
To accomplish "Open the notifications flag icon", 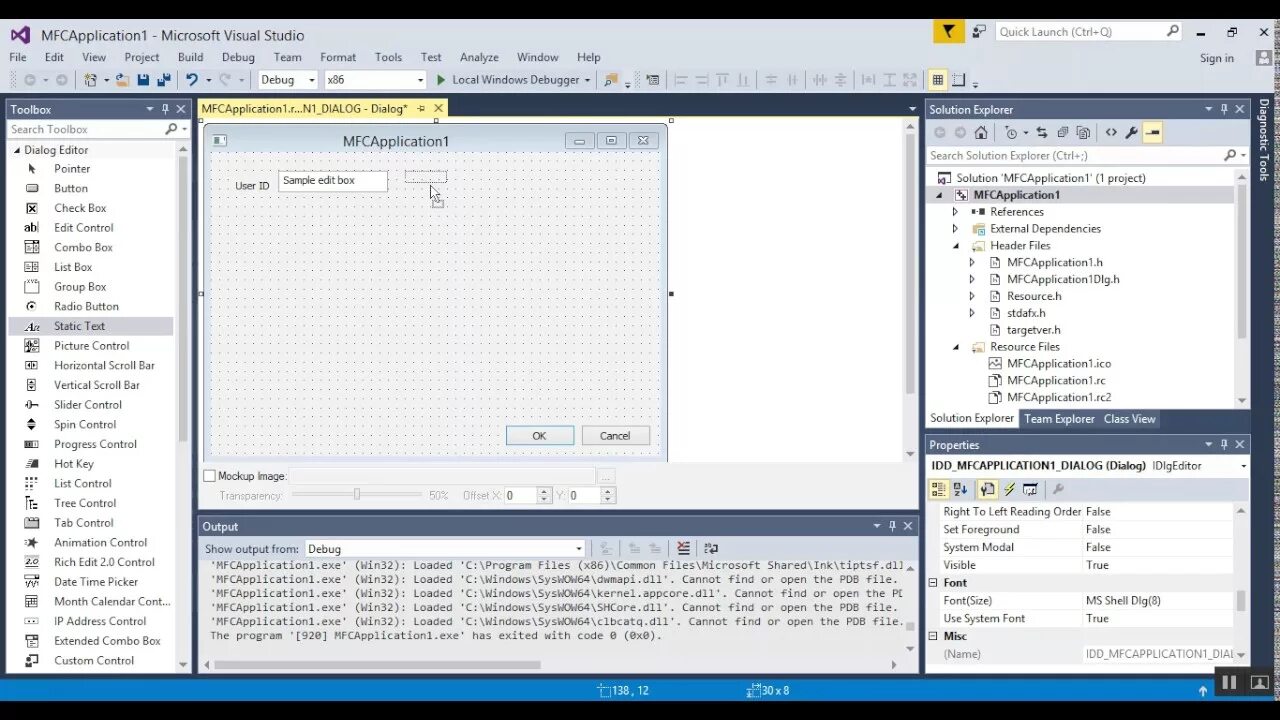I will [x=949, y=31].
